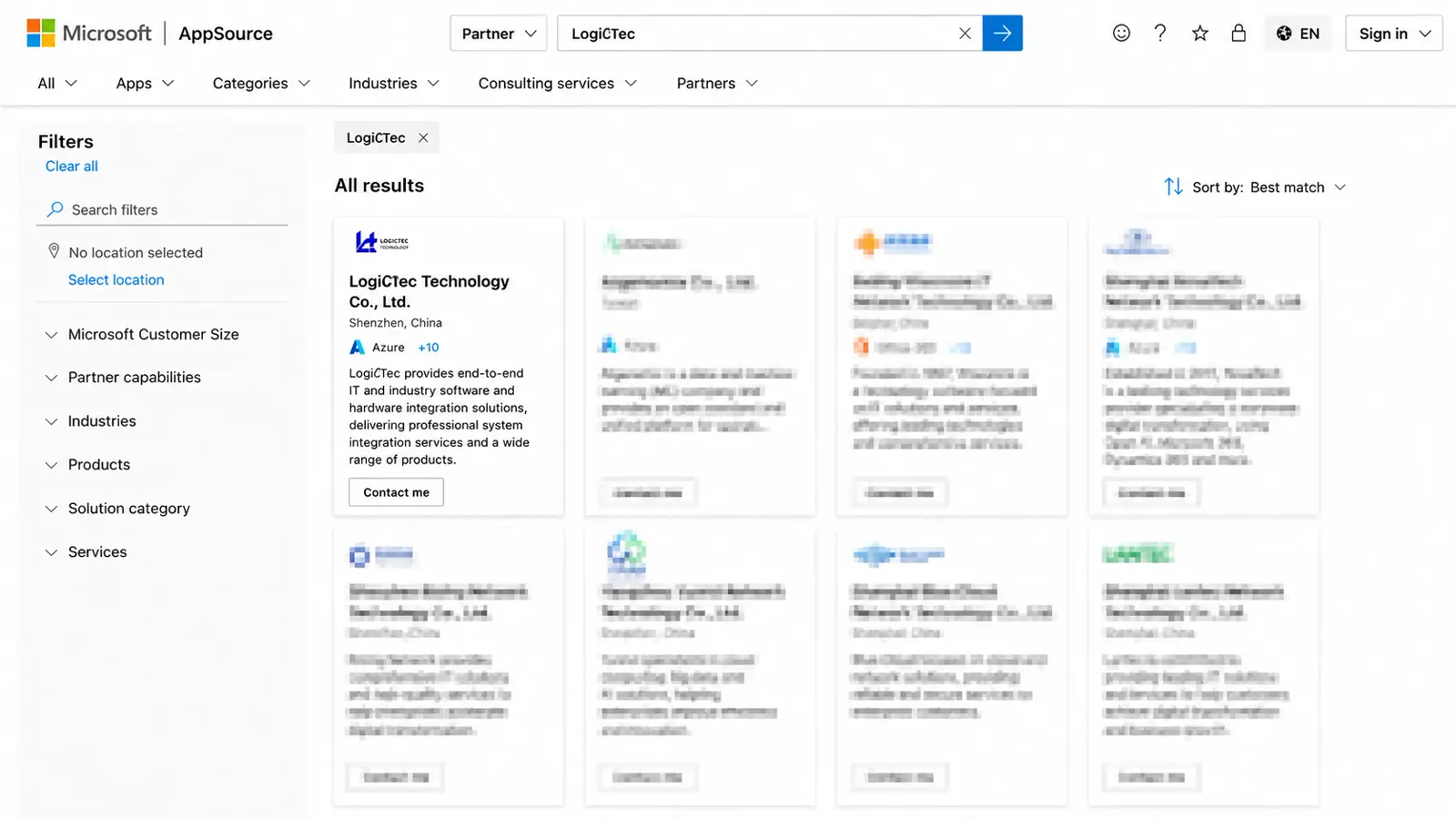Screen dimensions: 1456x819
Task: Expand Solution category filter
Action: pyautogui.click(x=117, y=508)
